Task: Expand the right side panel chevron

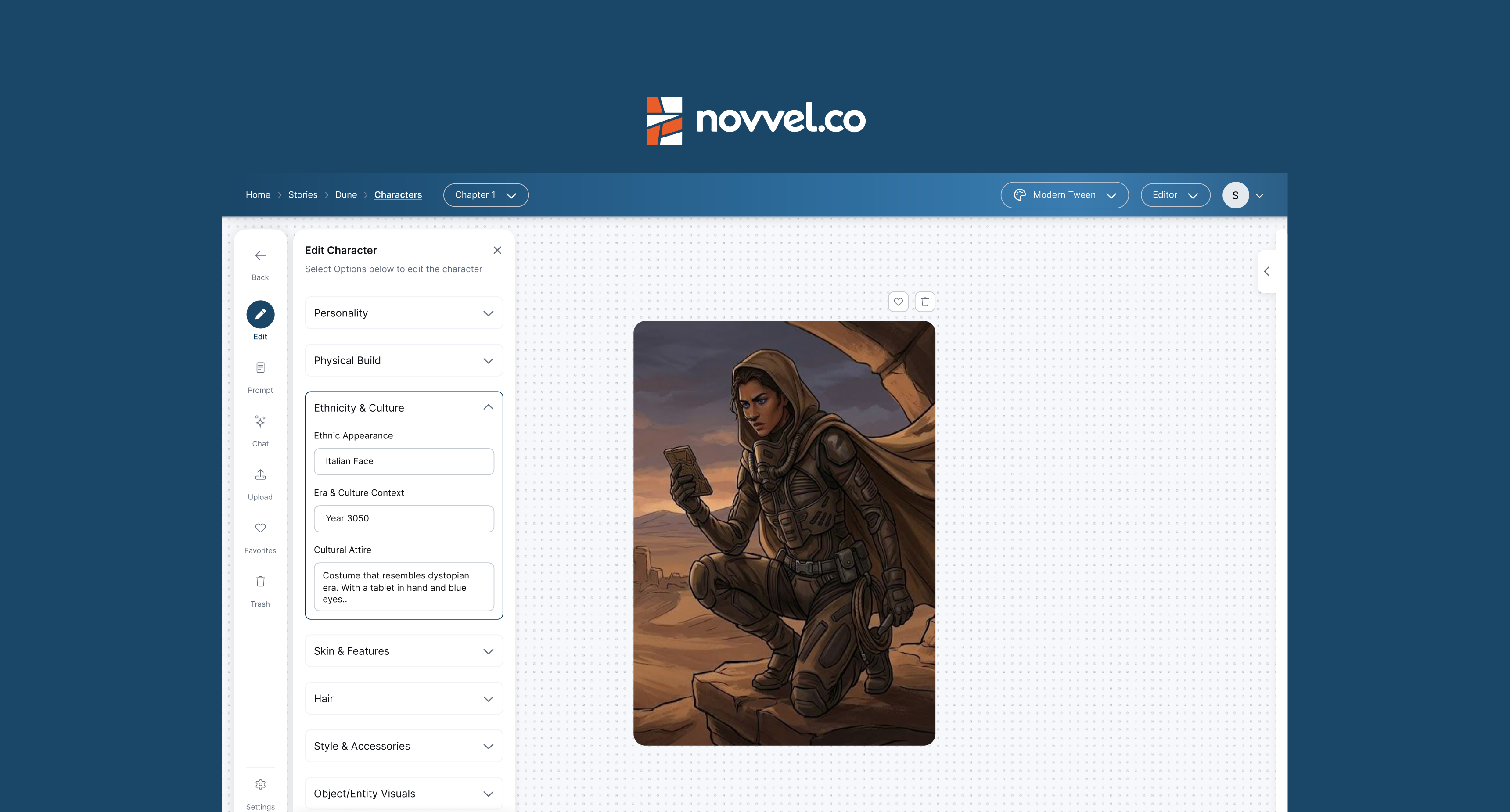Action: pyautogui.click(x=1267, y=271)
